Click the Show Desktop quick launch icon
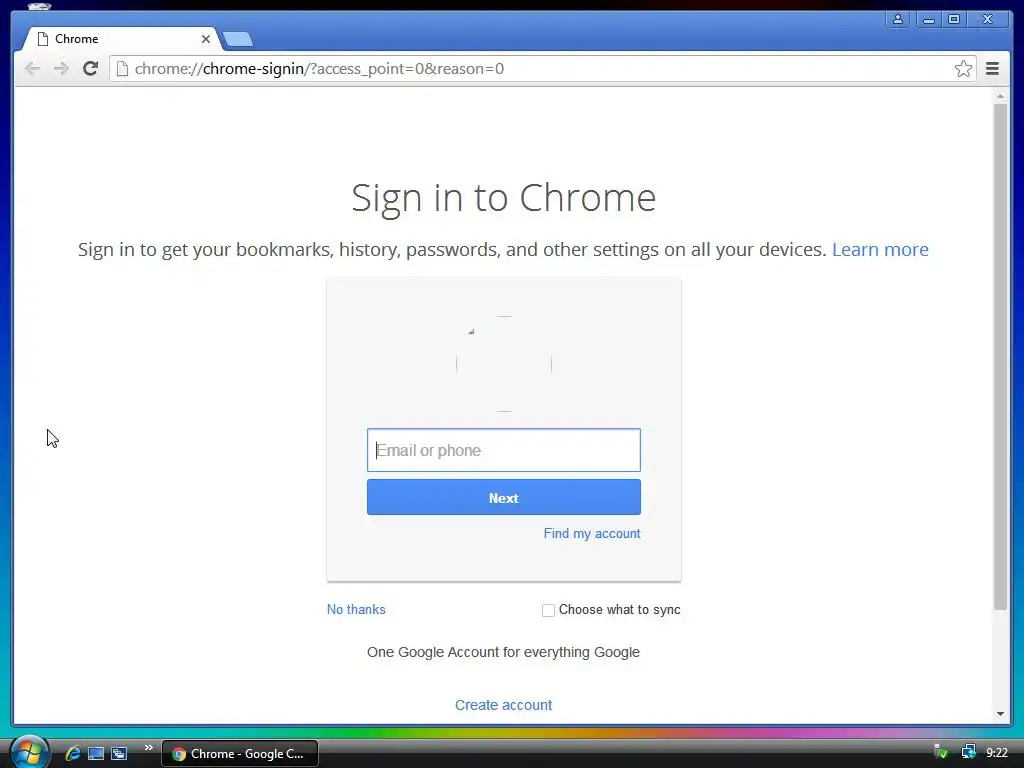 pos(96,754)
